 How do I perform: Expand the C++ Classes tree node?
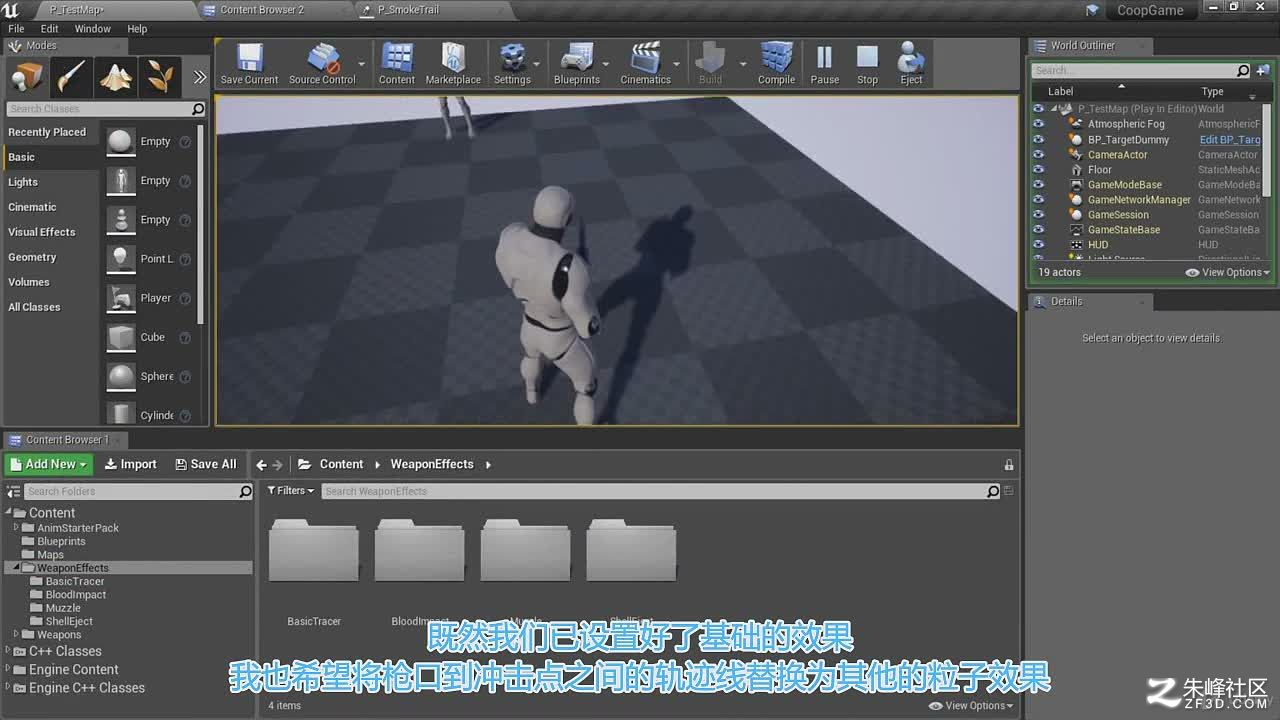coord(9,651)
